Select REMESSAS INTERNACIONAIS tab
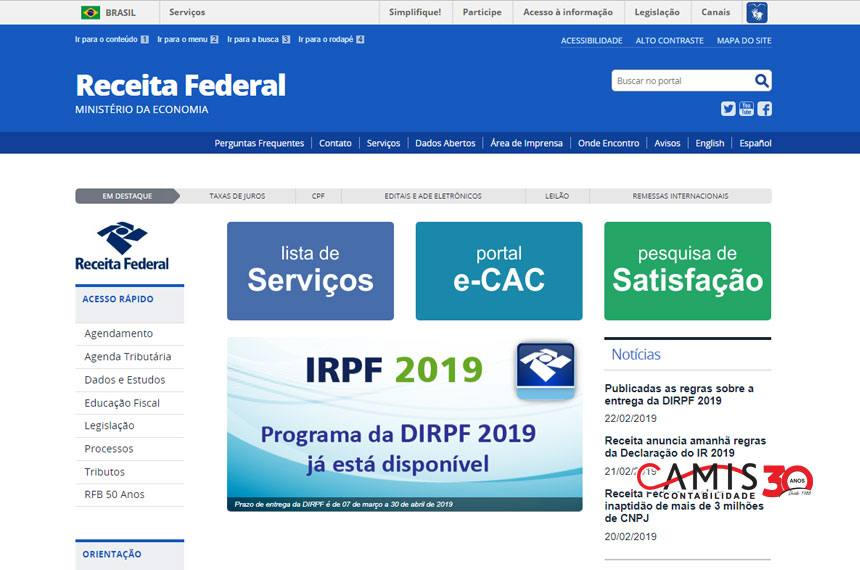This screenshot has height=570, width=860. pyautogui.click(x=680, y=196)
